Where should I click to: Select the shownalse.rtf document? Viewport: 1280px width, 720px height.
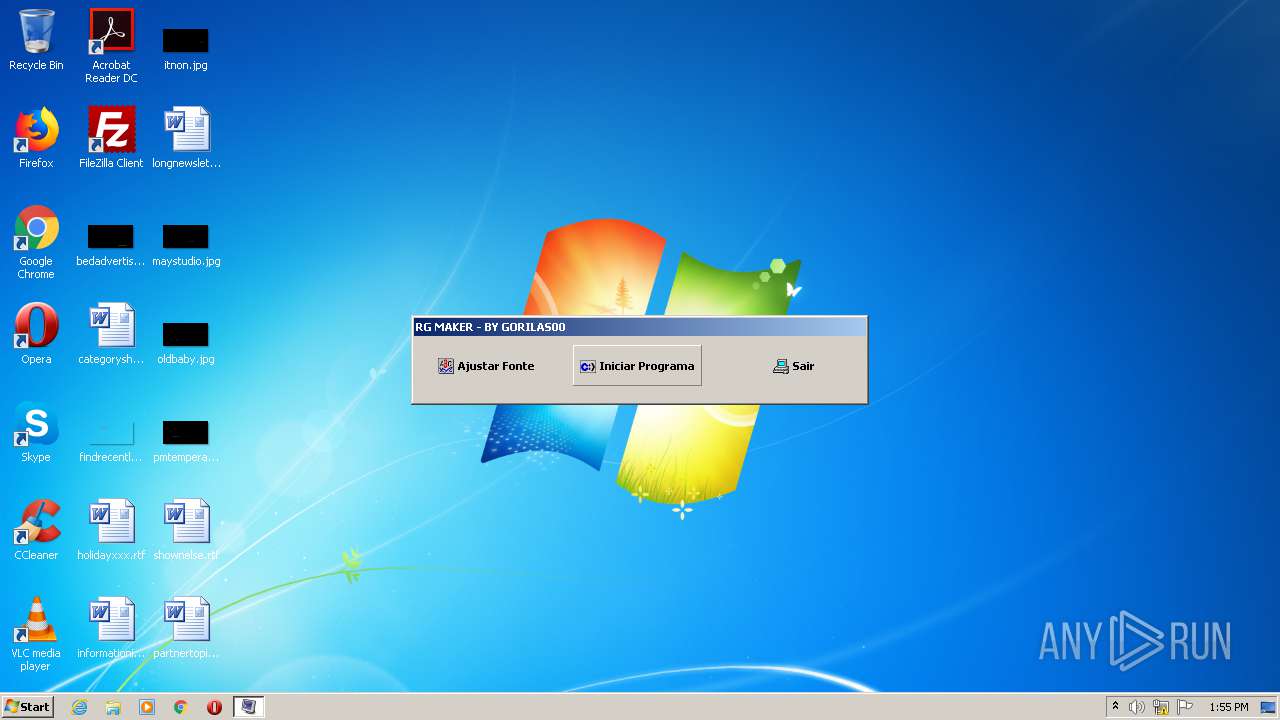[186, 530]
